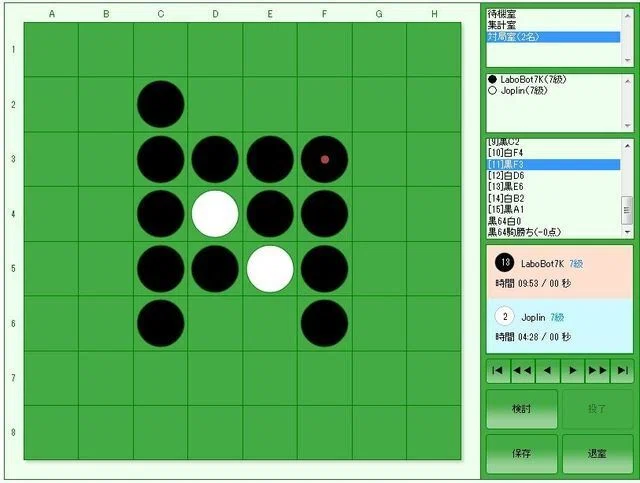640x483 pixels.
Task: Click Joplin's 7級 rank link
Action: point(557,317)
